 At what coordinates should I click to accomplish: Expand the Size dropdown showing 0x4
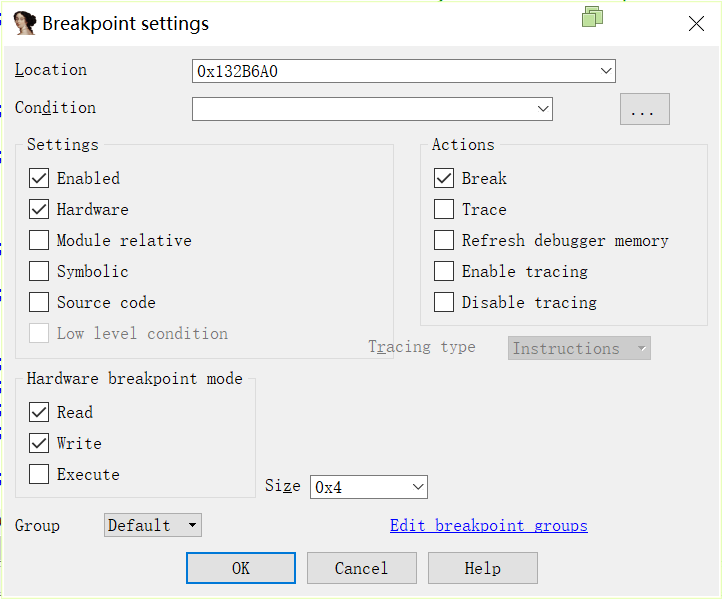(x=418, y=487)
